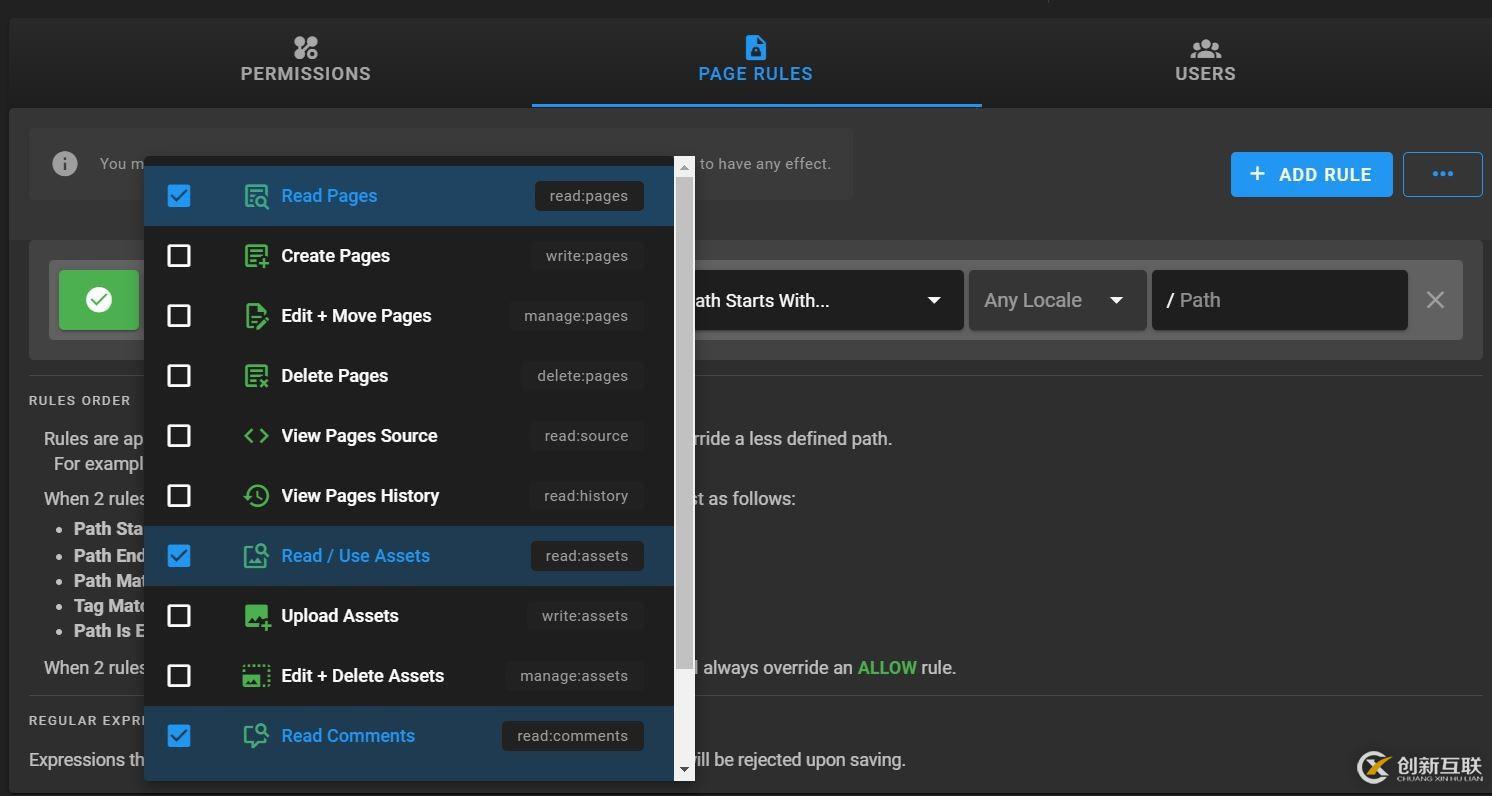Image resolution: width=1492 pixels, height=796 pixels.
Task: Open the three-dots more options button
Action: coord(1442,174)
